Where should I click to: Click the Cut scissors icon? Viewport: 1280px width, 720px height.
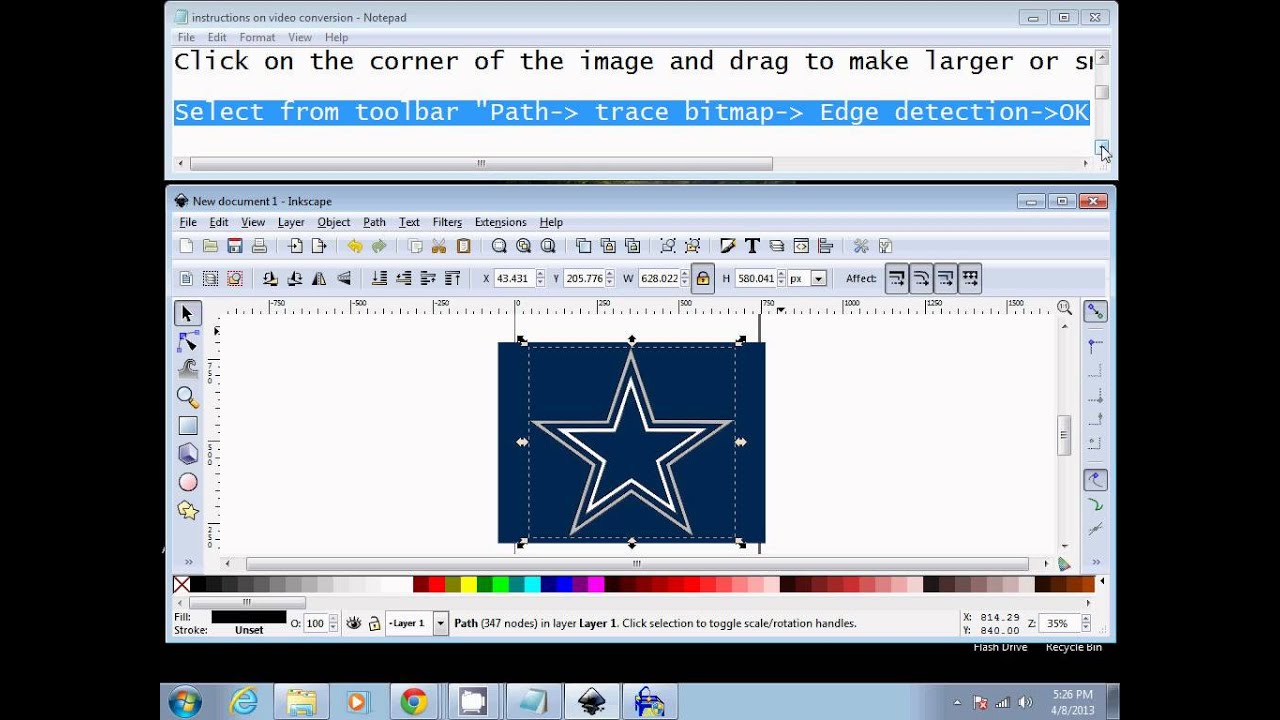438,246
